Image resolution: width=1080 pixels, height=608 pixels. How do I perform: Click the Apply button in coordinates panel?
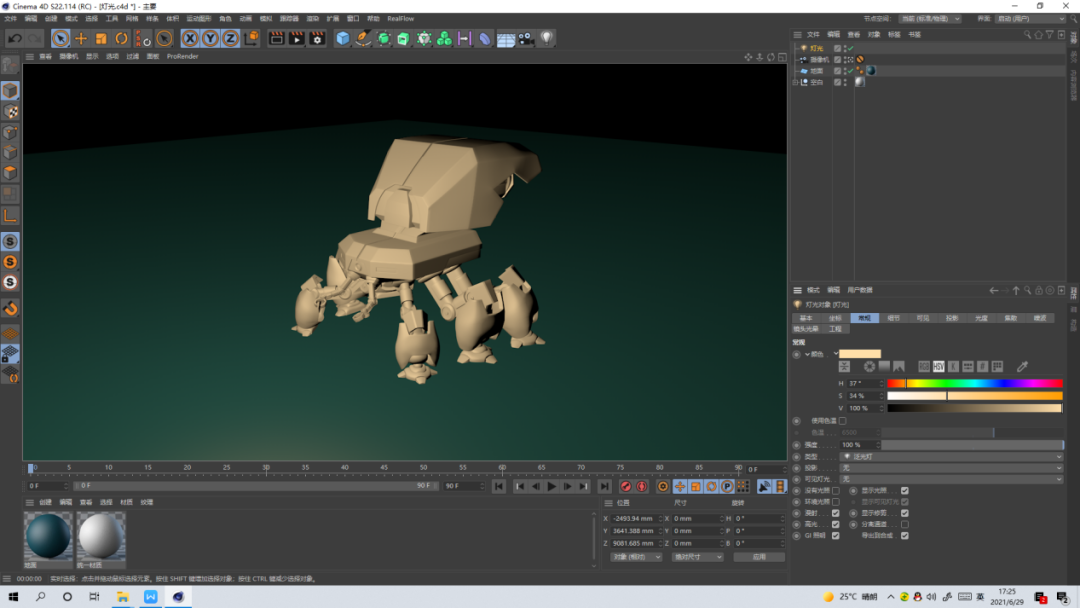(x=758, y=557)
